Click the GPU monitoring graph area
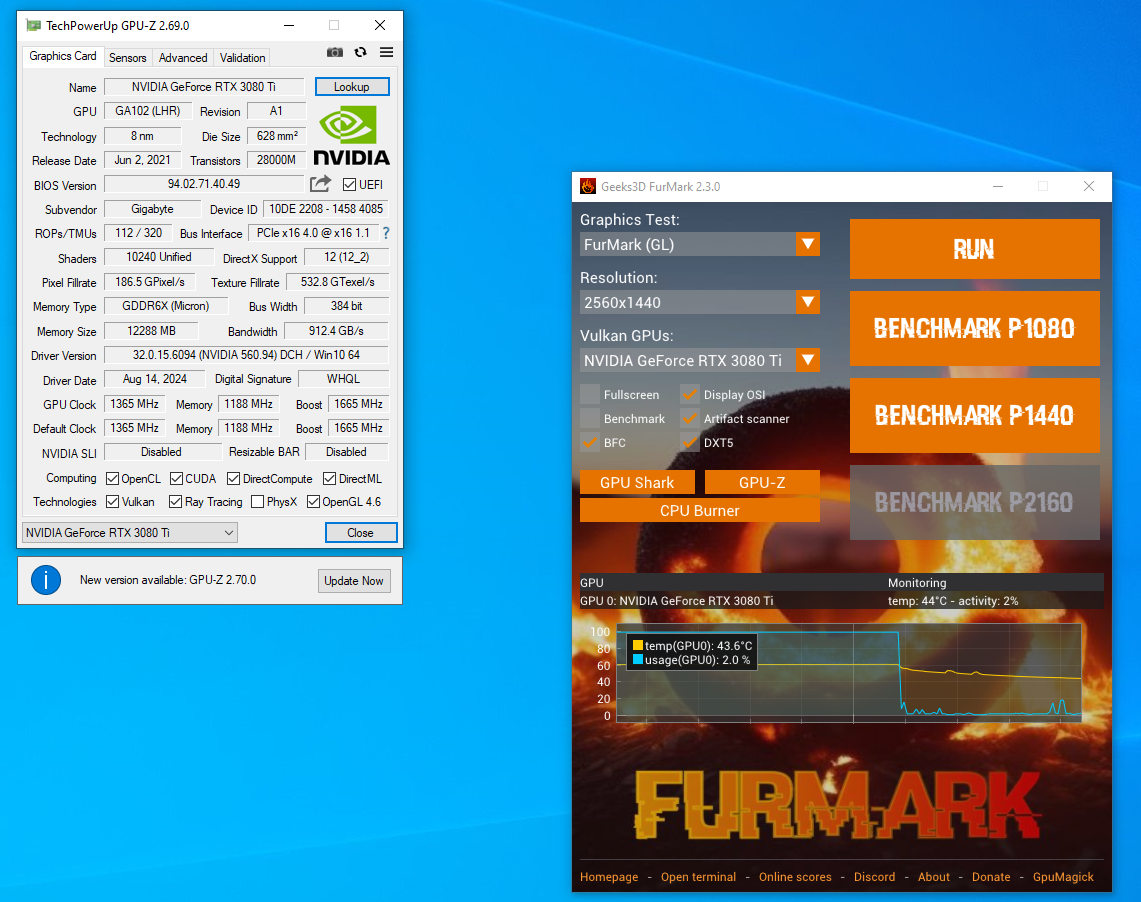The height and width of the screenshot is (902, 1141). click(x=849, y=673)
